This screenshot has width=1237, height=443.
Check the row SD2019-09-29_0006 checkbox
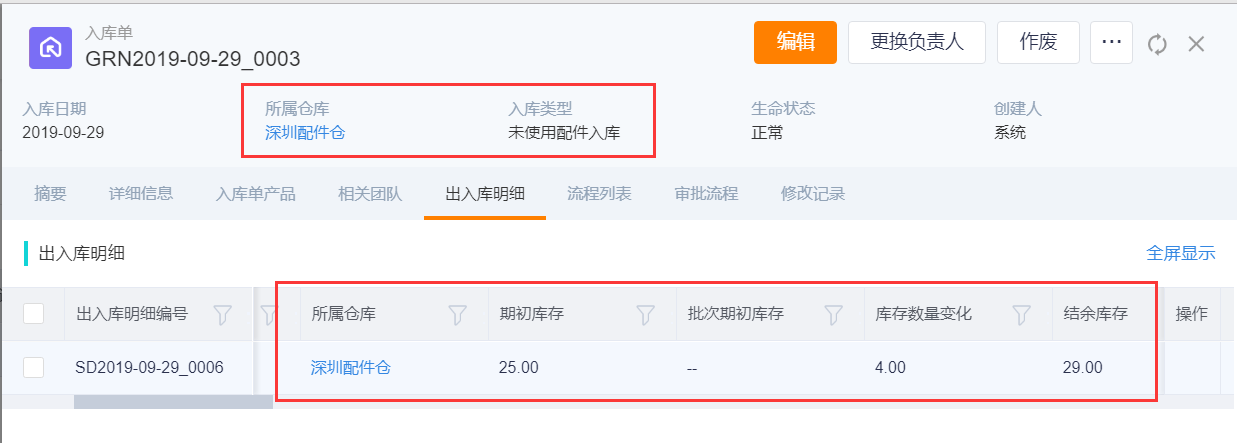click(x=33, y=367)
